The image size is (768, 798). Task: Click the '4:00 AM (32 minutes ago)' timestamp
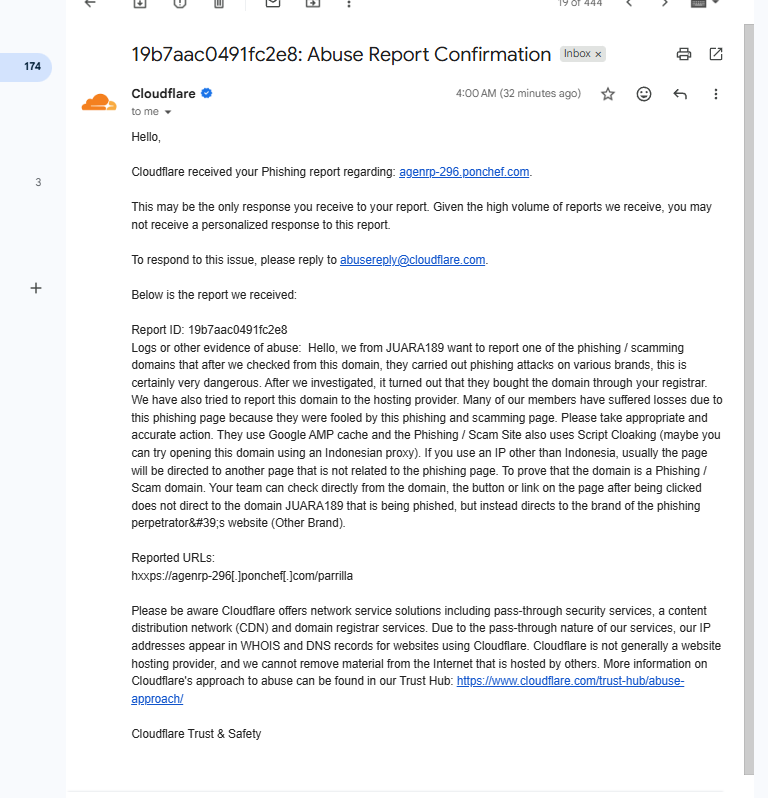tap(518, 94)
